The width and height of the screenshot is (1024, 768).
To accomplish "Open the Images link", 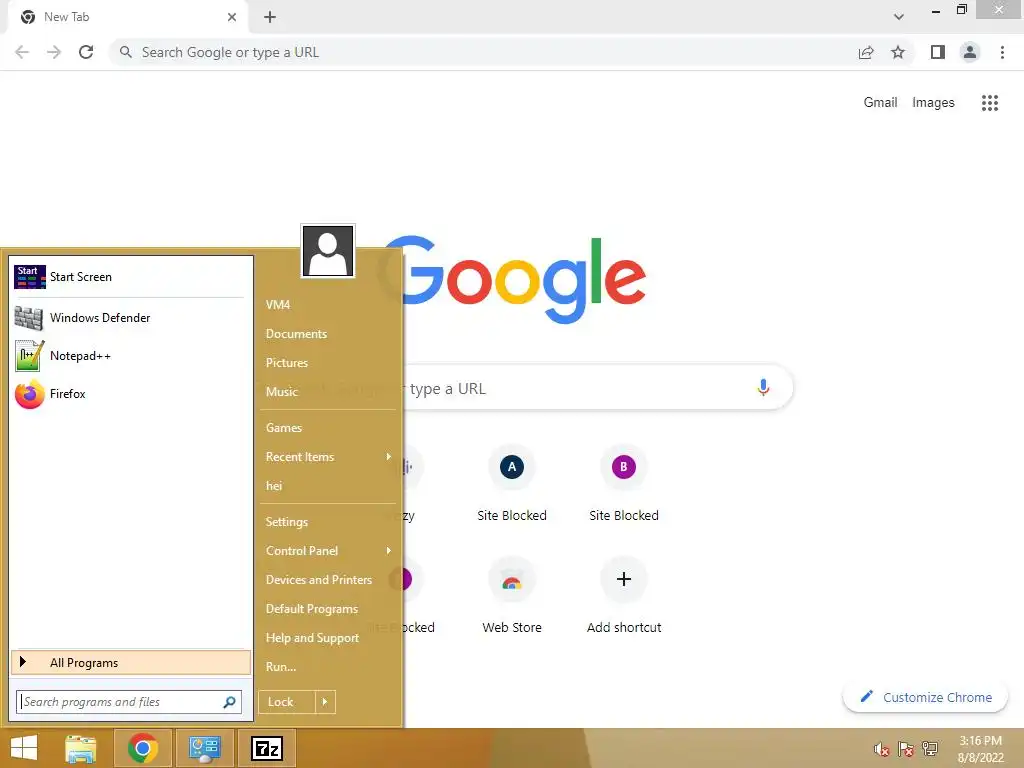I will 933,103.
